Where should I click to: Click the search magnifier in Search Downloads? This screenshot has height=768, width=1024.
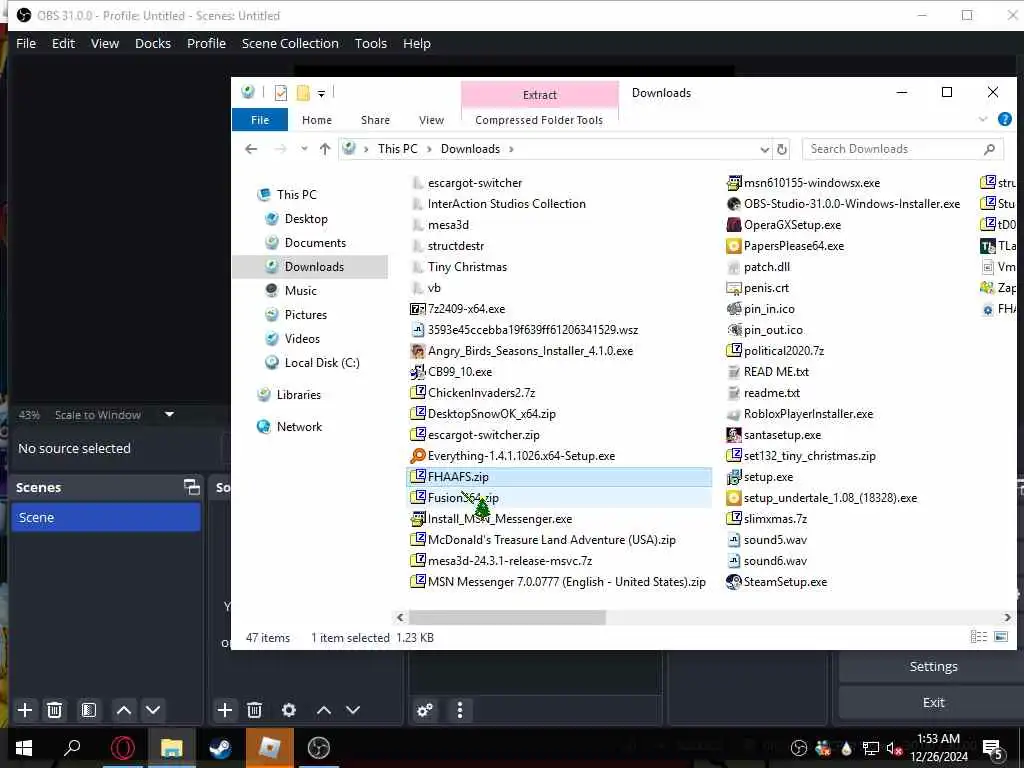tap(989, 149)
